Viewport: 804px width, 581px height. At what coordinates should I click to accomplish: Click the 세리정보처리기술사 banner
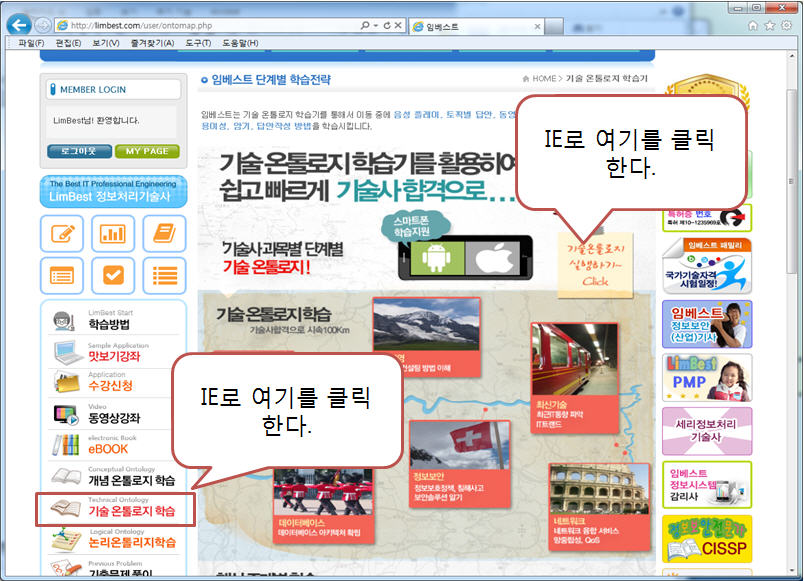[707, 431]
